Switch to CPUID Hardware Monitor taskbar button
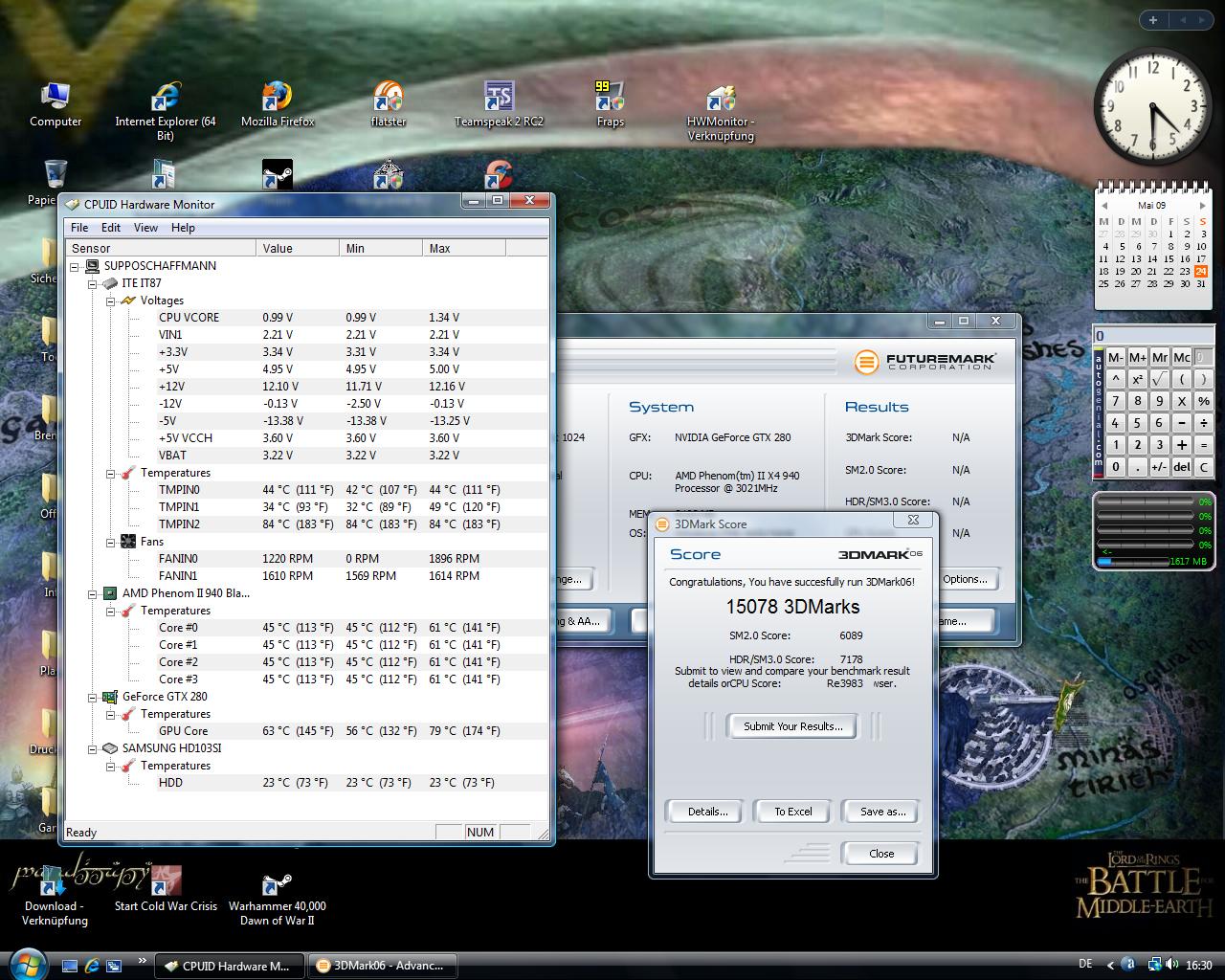1225x980 pixels. point(229,966)
